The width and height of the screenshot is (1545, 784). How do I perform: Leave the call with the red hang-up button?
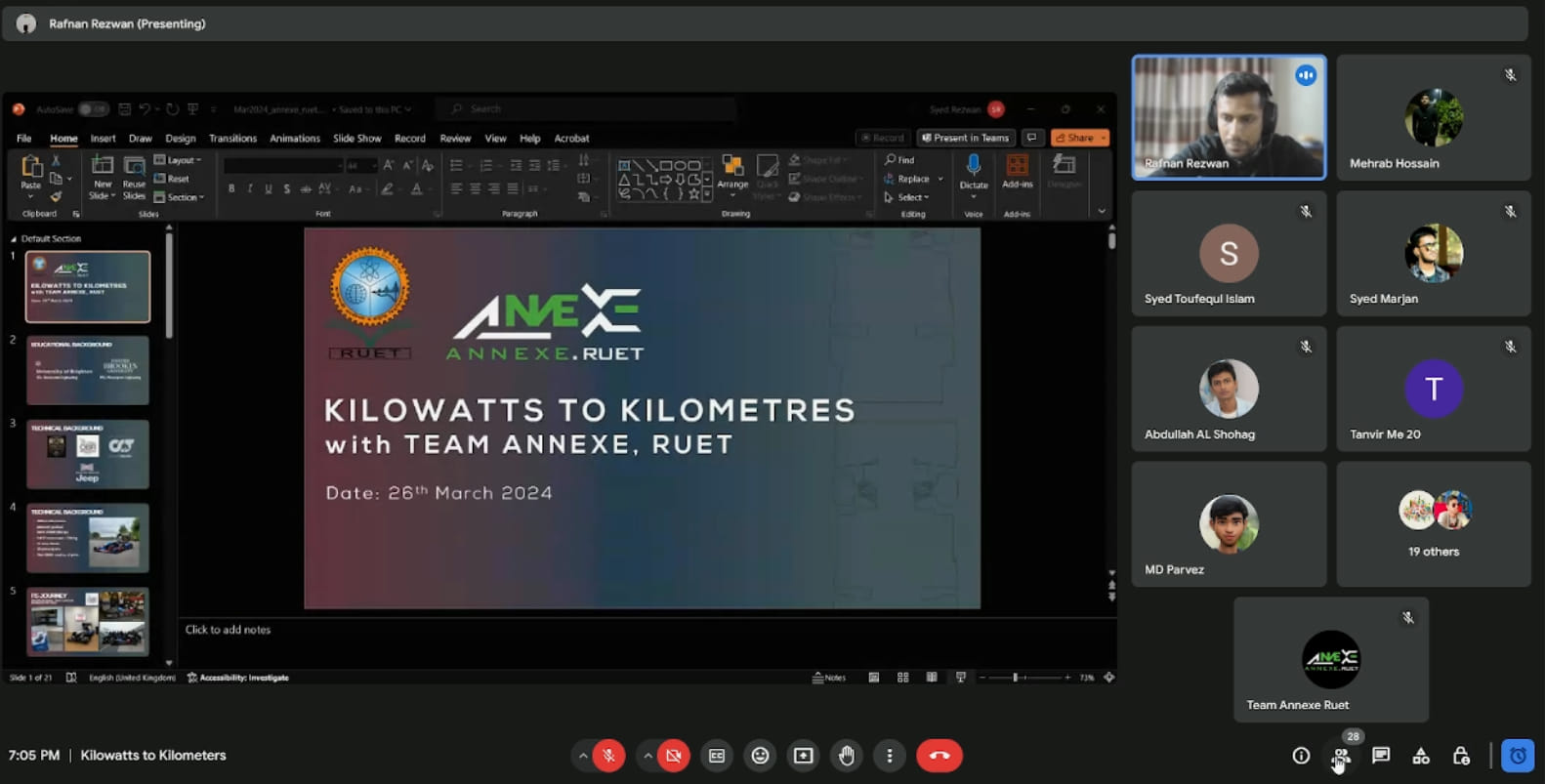(x=939, y=756)
